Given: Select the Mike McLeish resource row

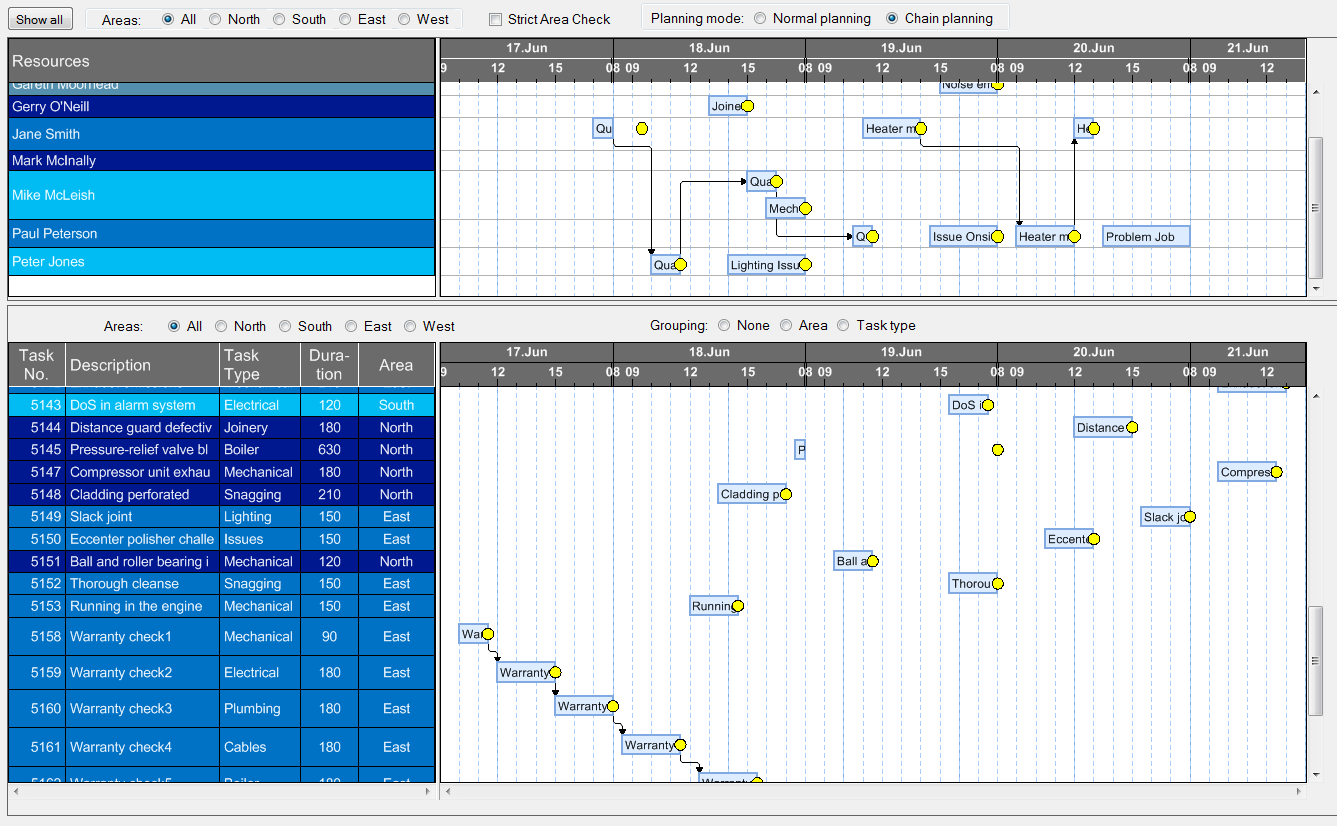Looking at the screenshot, I should 221,195.
